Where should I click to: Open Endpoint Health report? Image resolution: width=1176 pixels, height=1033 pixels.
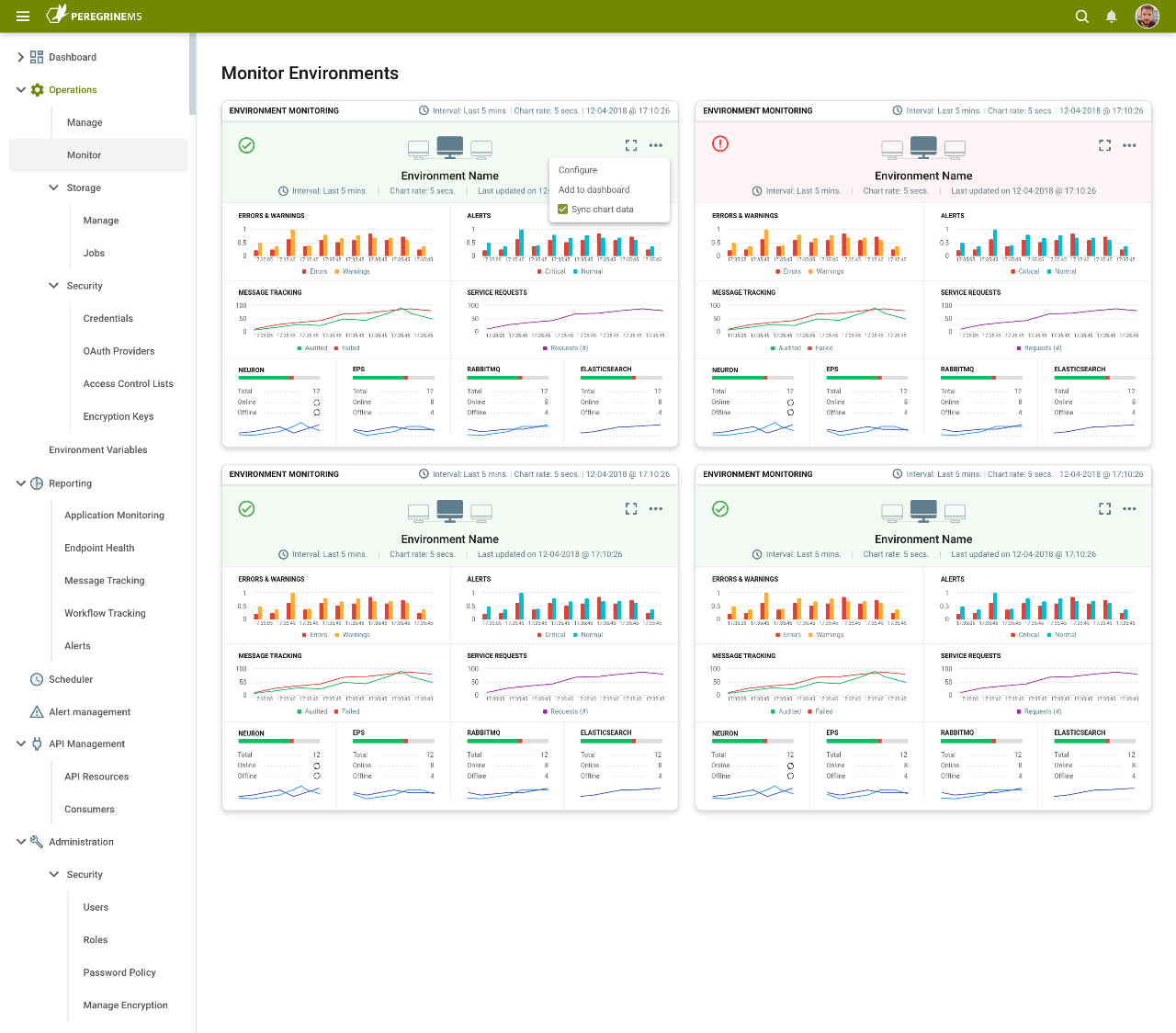point(99,548)
